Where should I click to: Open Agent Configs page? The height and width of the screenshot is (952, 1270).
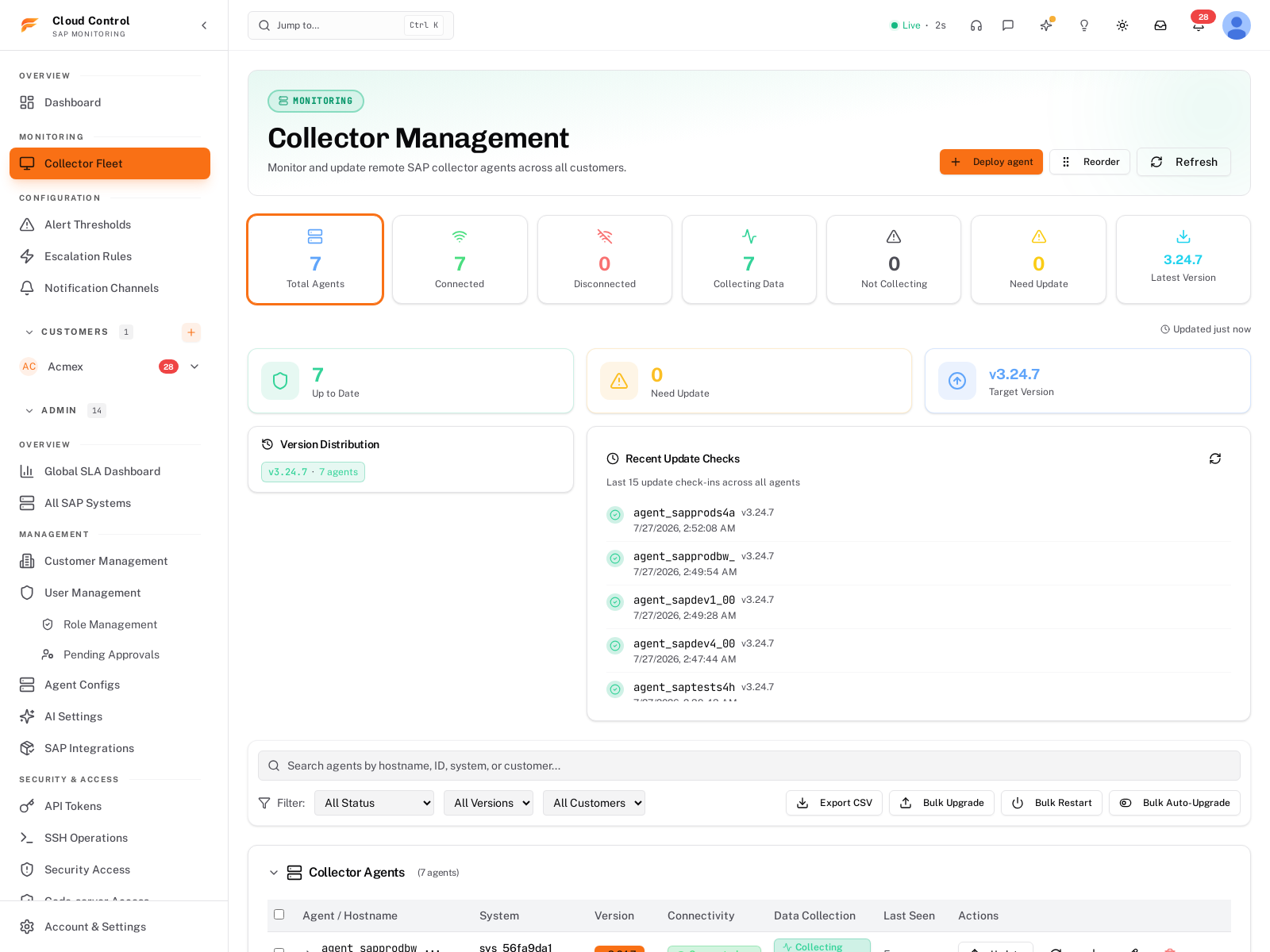pos(110,685)
